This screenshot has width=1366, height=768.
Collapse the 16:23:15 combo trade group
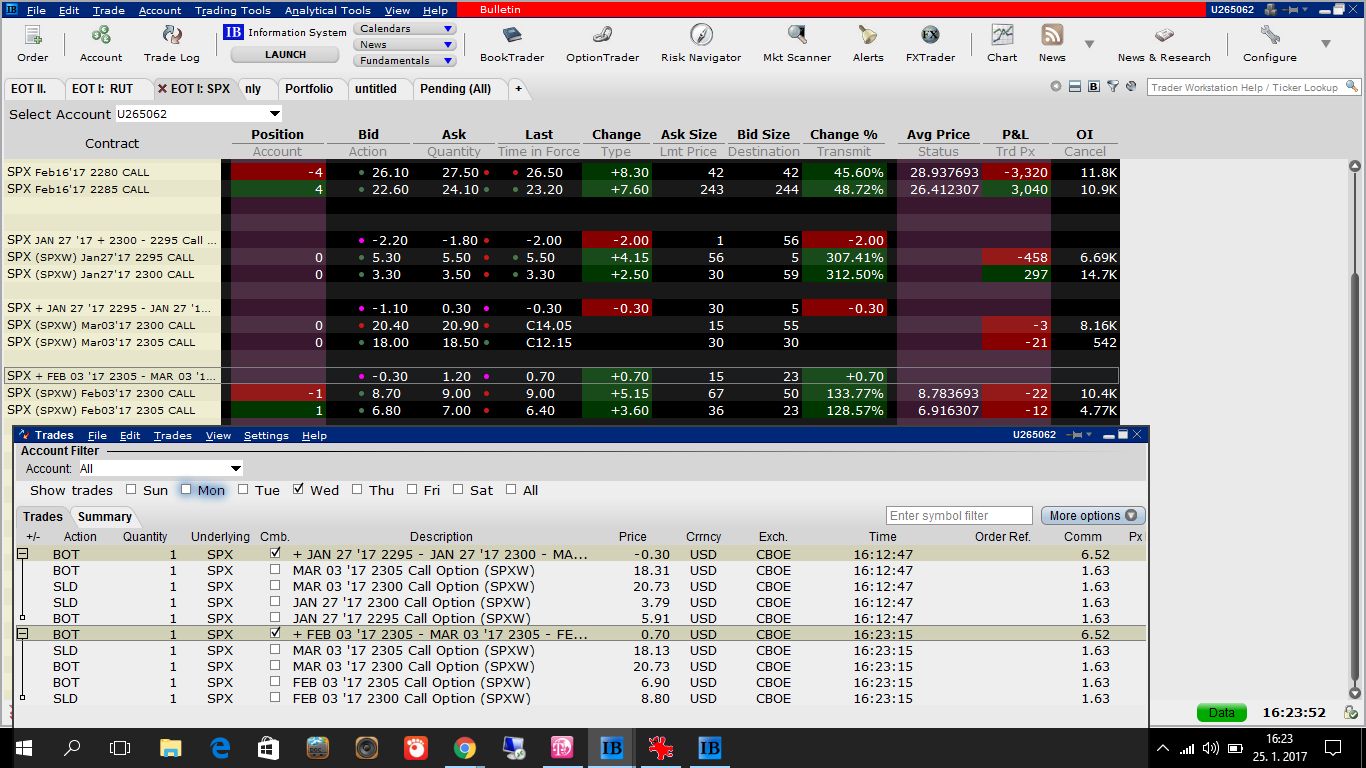click(22, 634)
